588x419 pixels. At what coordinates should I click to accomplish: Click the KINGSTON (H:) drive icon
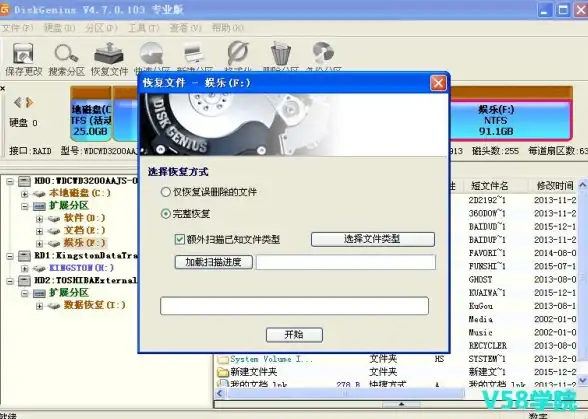tap(39, 268)
